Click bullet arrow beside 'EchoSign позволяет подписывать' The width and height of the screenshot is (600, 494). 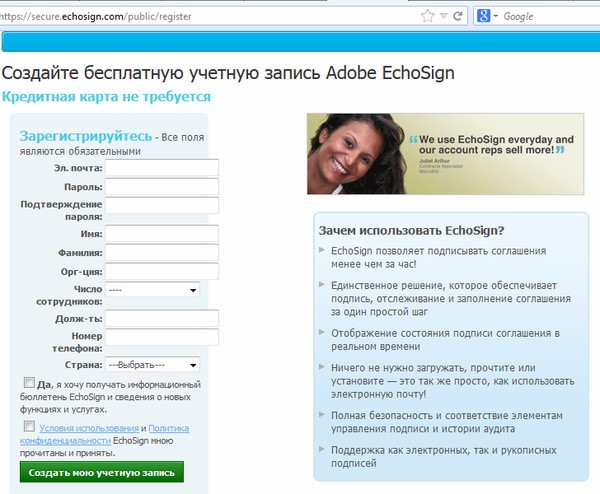tap(322, 250)
